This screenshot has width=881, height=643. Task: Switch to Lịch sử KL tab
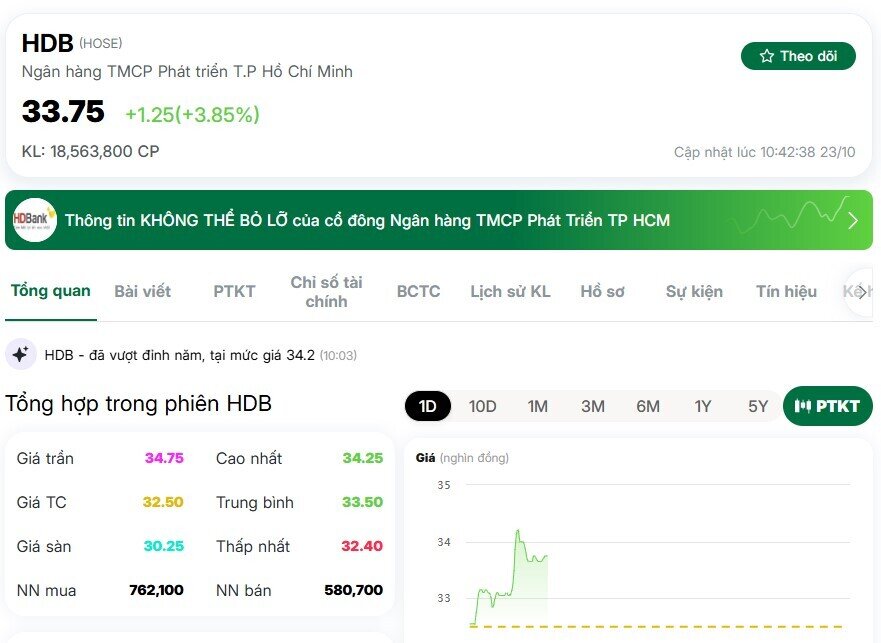coord(510,292)
